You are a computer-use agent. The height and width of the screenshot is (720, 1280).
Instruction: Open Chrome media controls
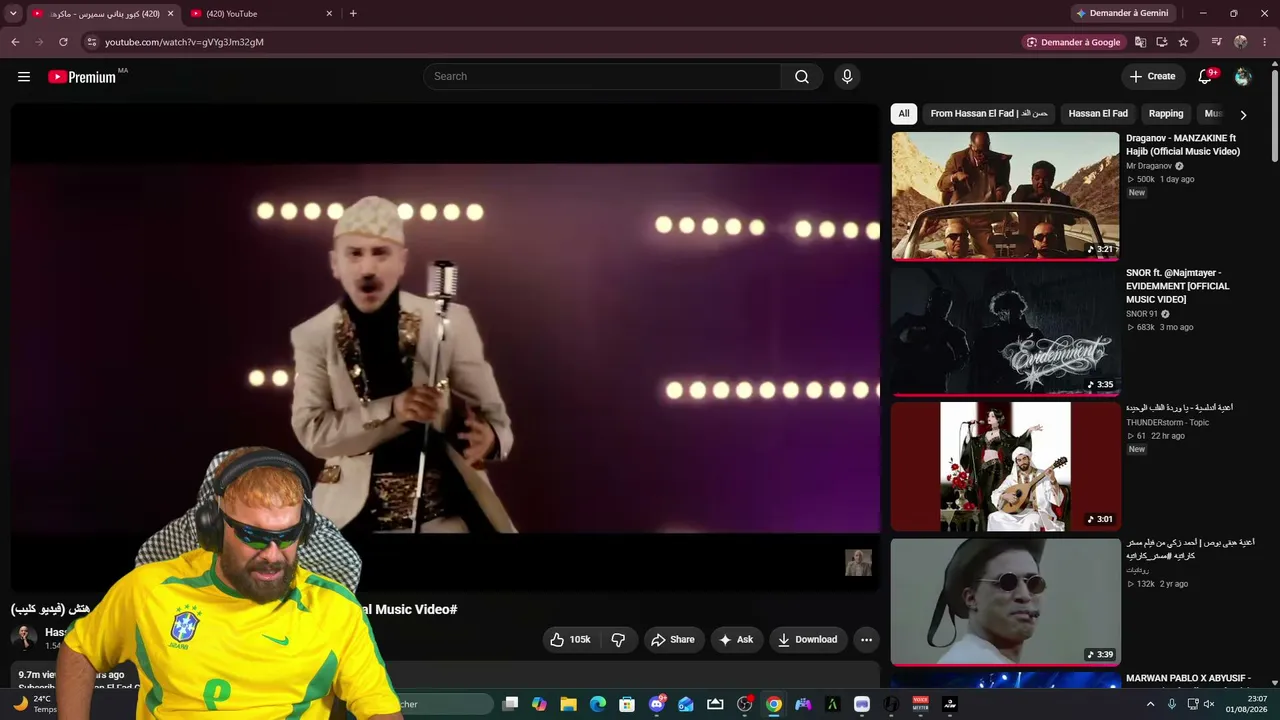coord(1216,42)
